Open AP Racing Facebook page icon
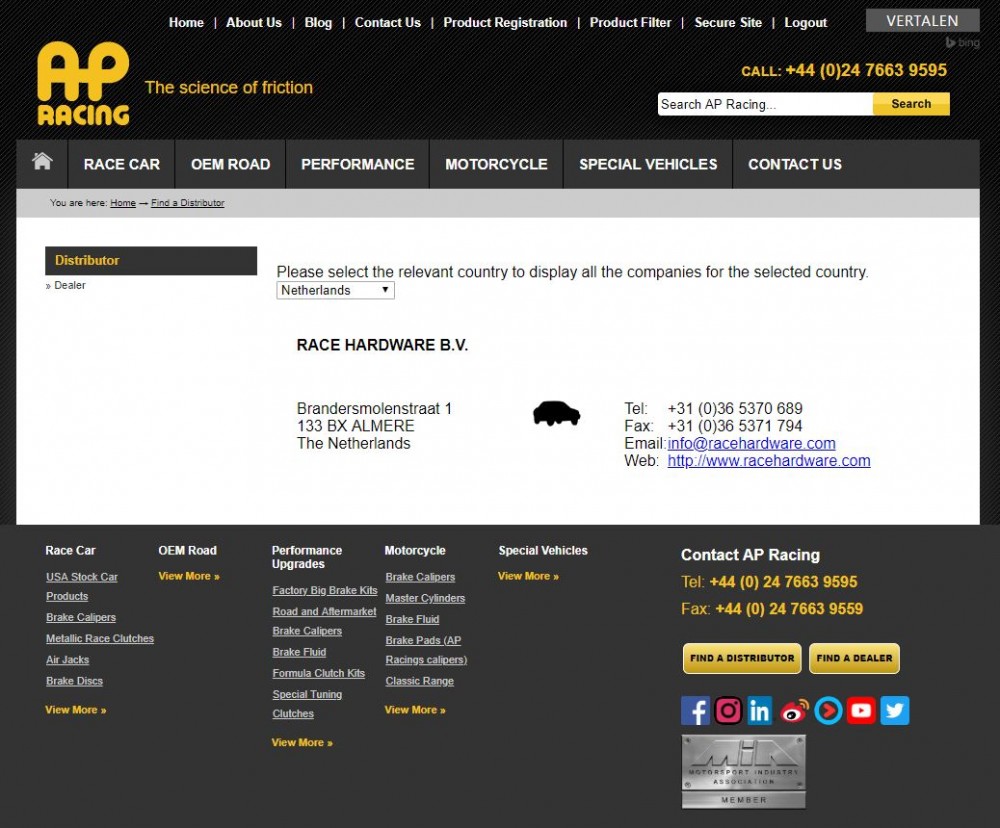The width and height of the screenshot is (1000, 828). [x=695, y=711]
